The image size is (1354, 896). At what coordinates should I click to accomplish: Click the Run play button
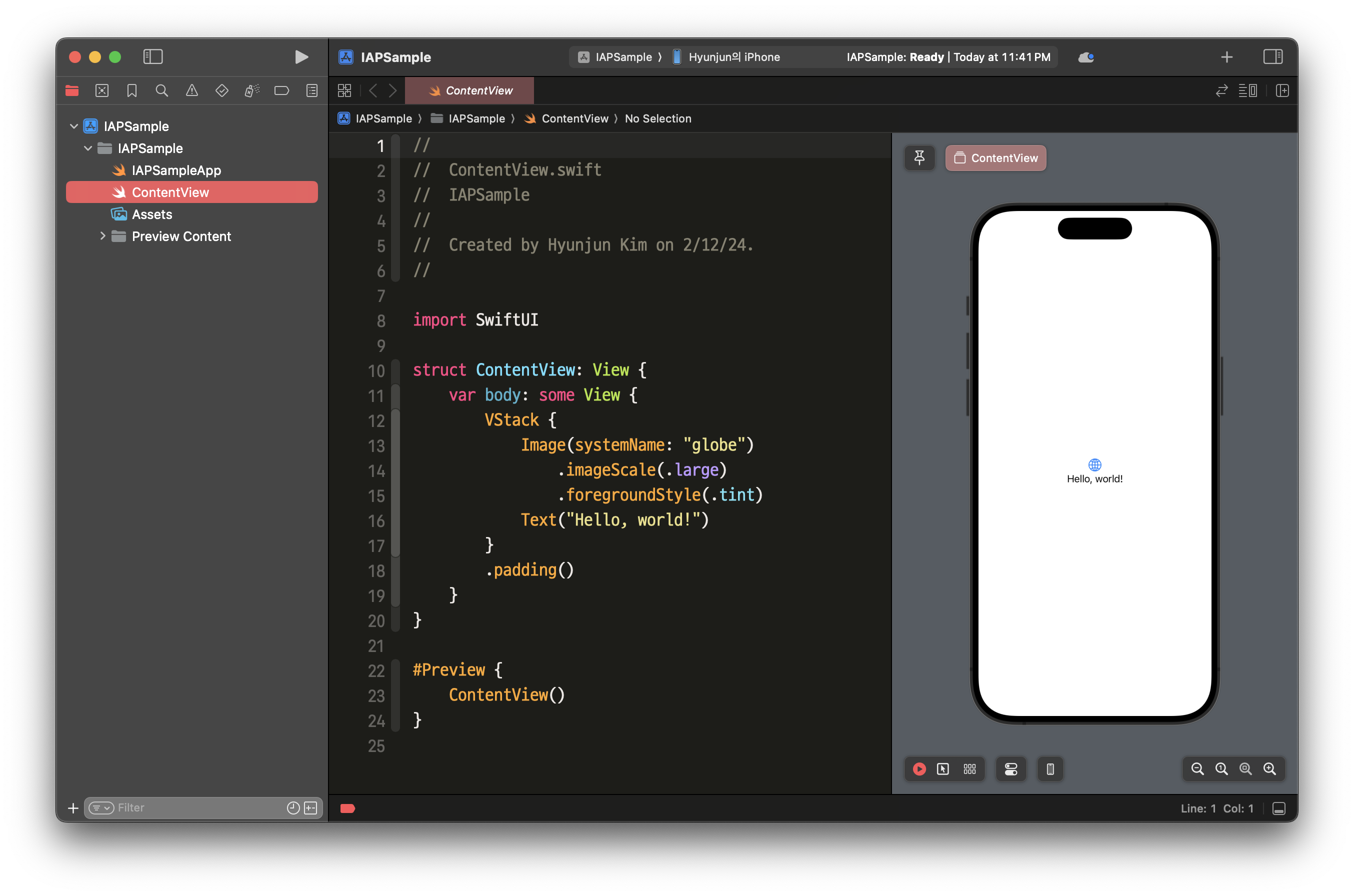[301, 57]
